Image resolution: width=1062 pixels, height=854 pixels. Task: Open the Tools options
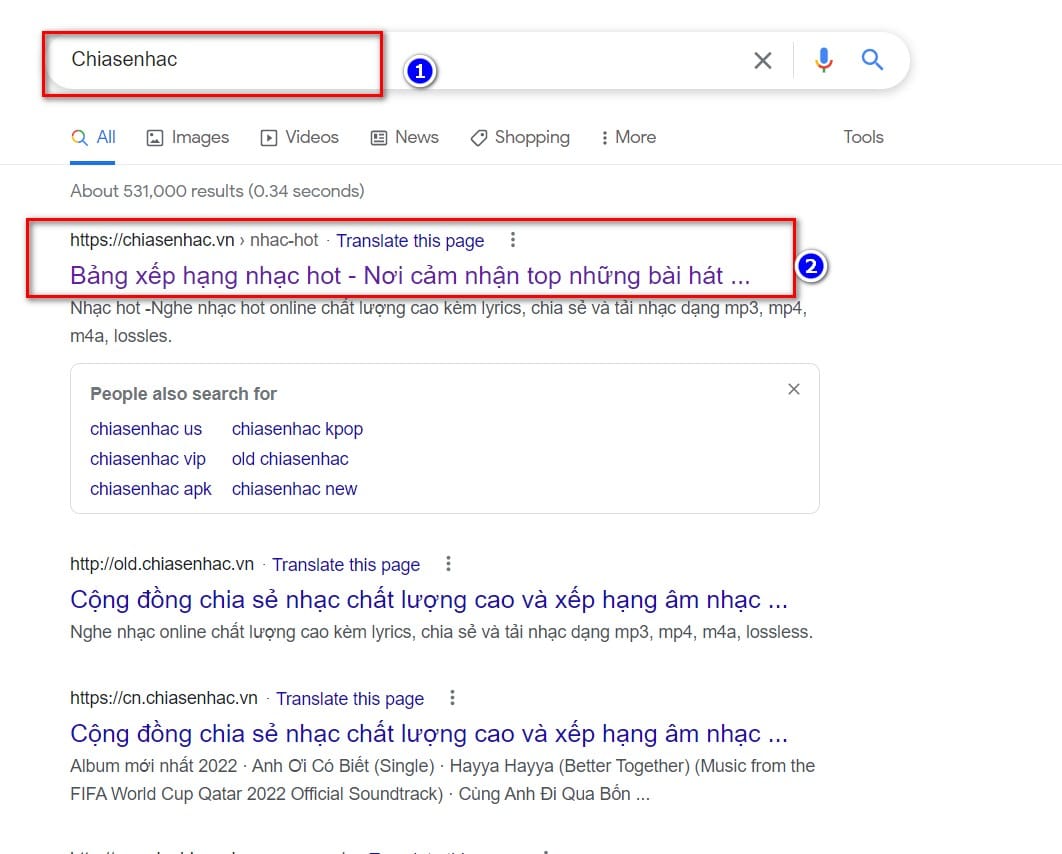pyautogui.click(x=863, y=137)
